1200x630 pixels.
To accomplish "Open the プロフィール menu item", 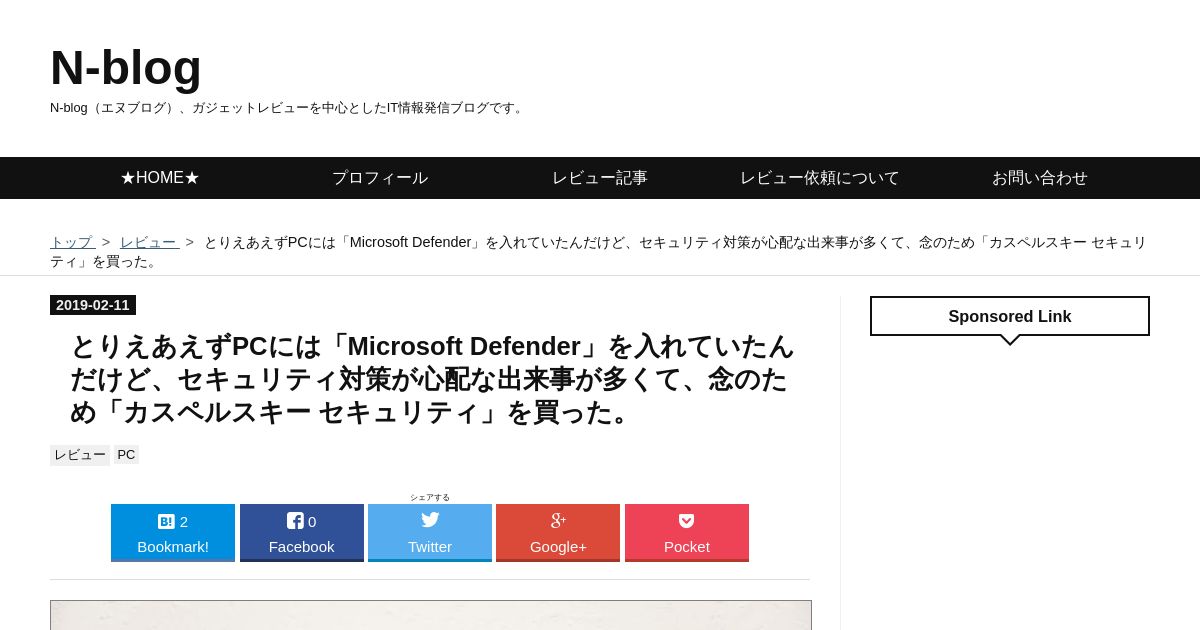I will pos(380,178).
